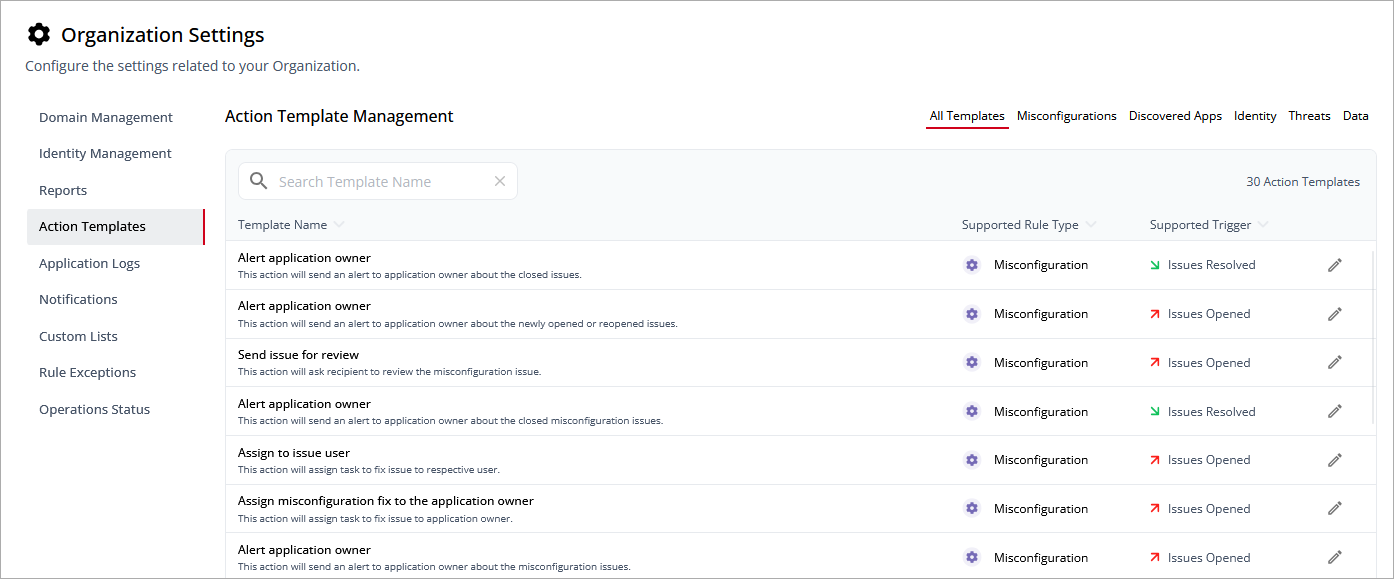The height and width of the screenshot is (579, 1394).
Task: Edit the Assign to issue user template
Action: pyautogui.click(x=1334, y=460)
